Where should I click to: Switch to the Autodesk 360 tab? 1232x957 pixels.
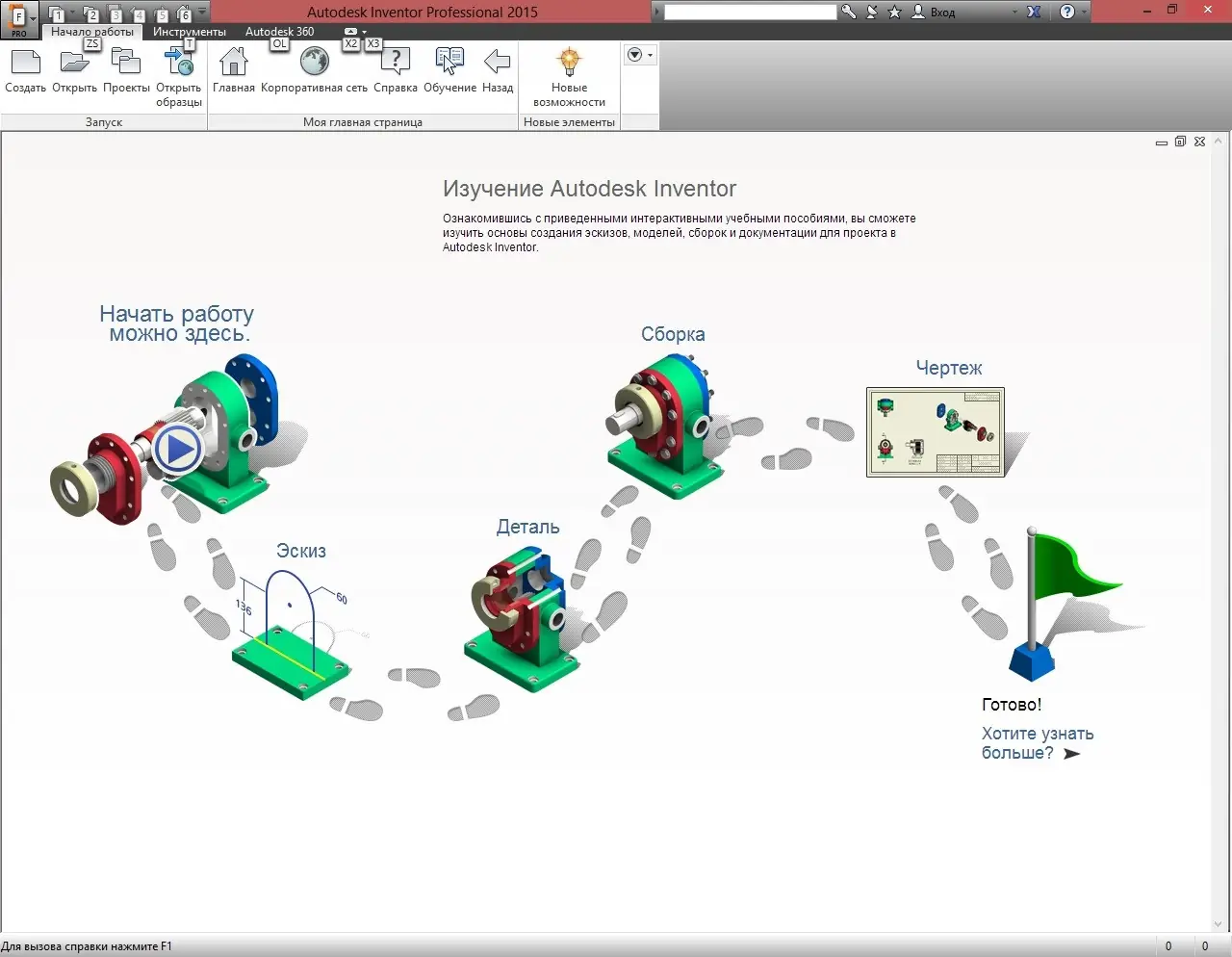279,32
